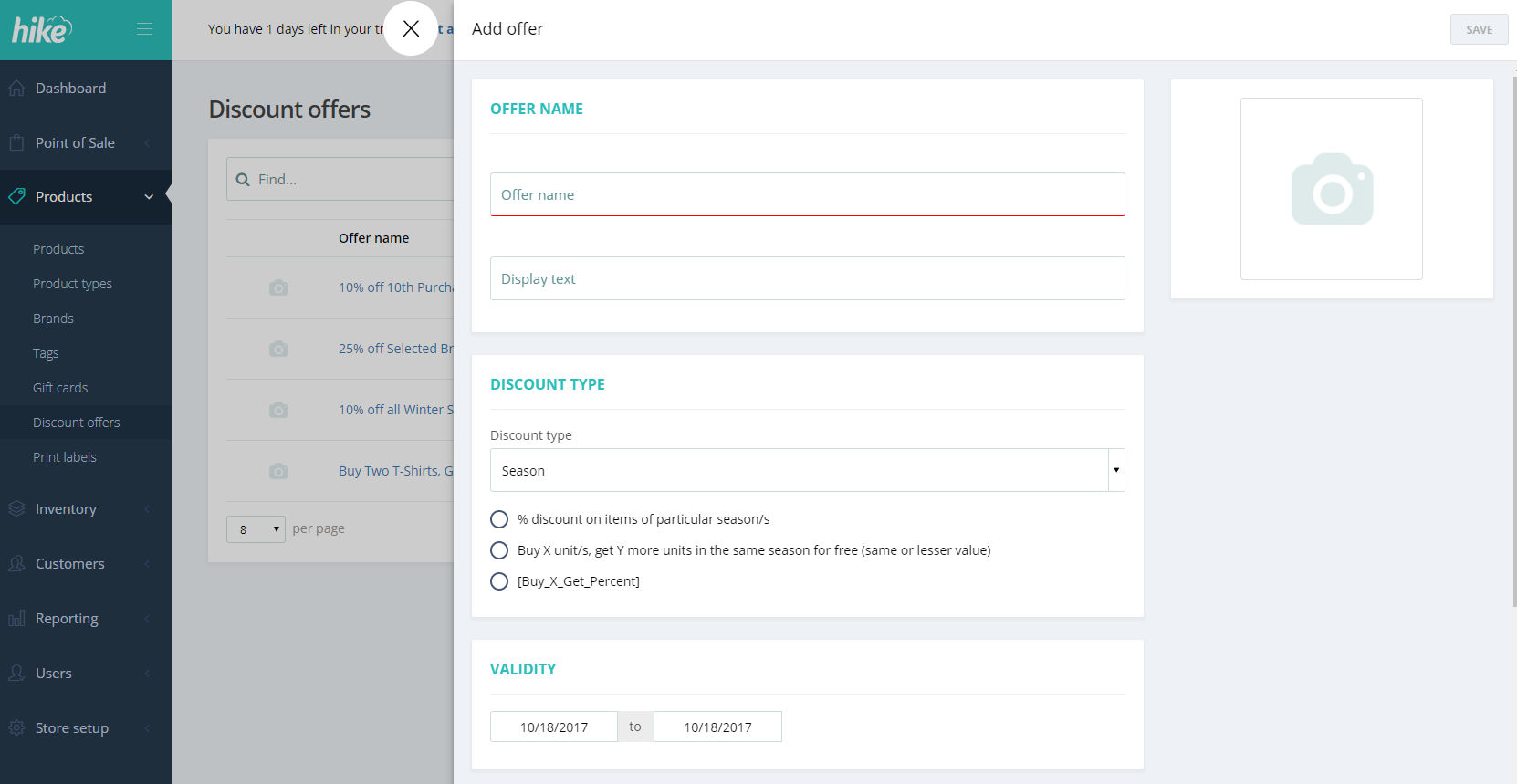This screenshot has height=784, width=1517.
Task: Click the Customers people icon
Action: tap(16, 564)
